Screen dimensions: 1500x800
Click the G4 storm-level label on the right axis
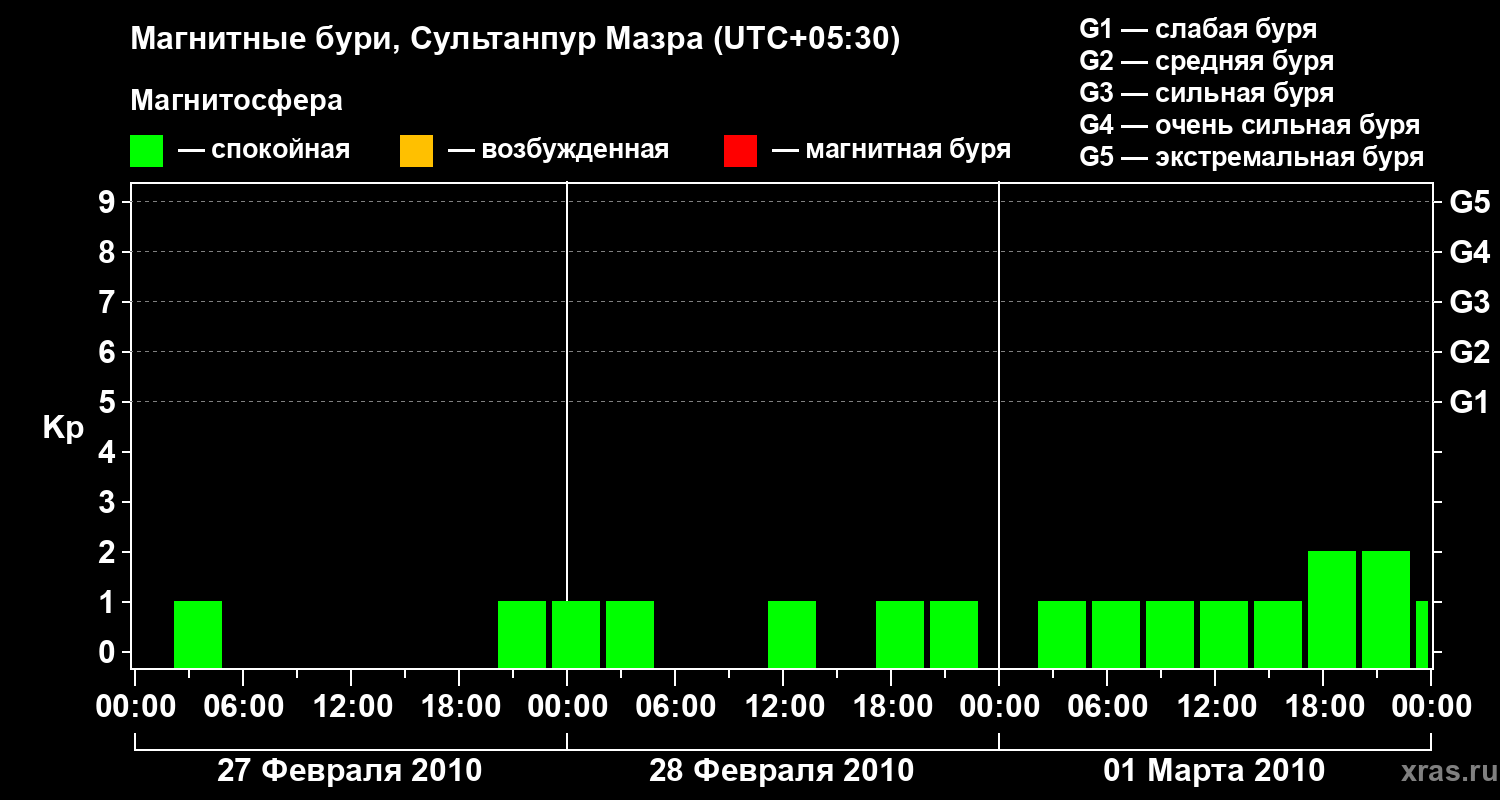(1469, 252)
